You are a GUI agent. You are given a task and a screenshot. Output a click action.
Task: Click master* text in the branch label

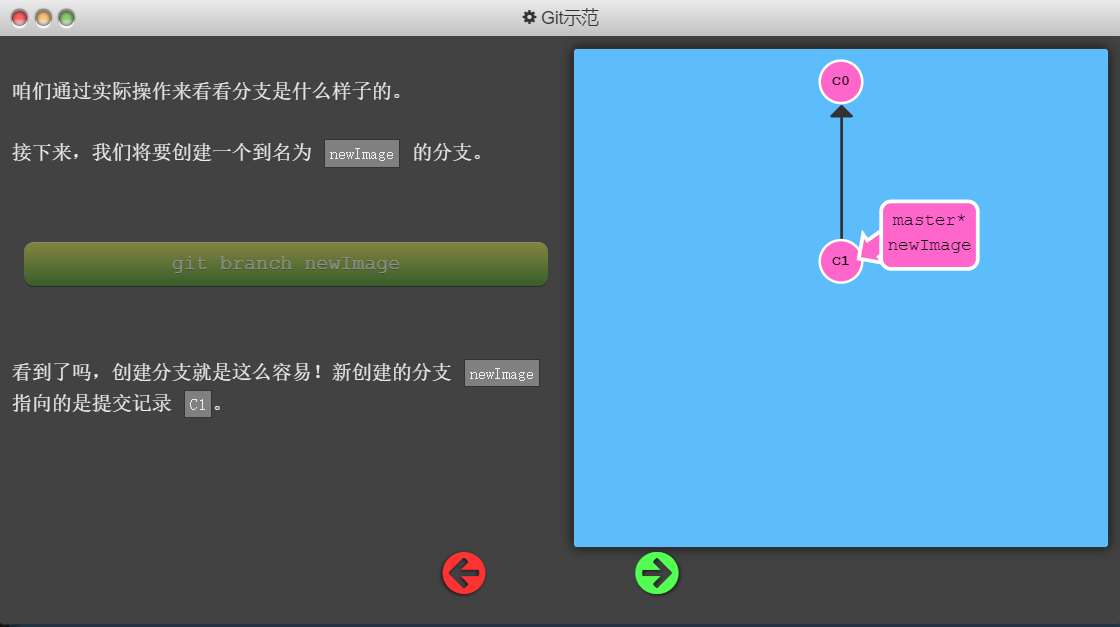(928, 220)
